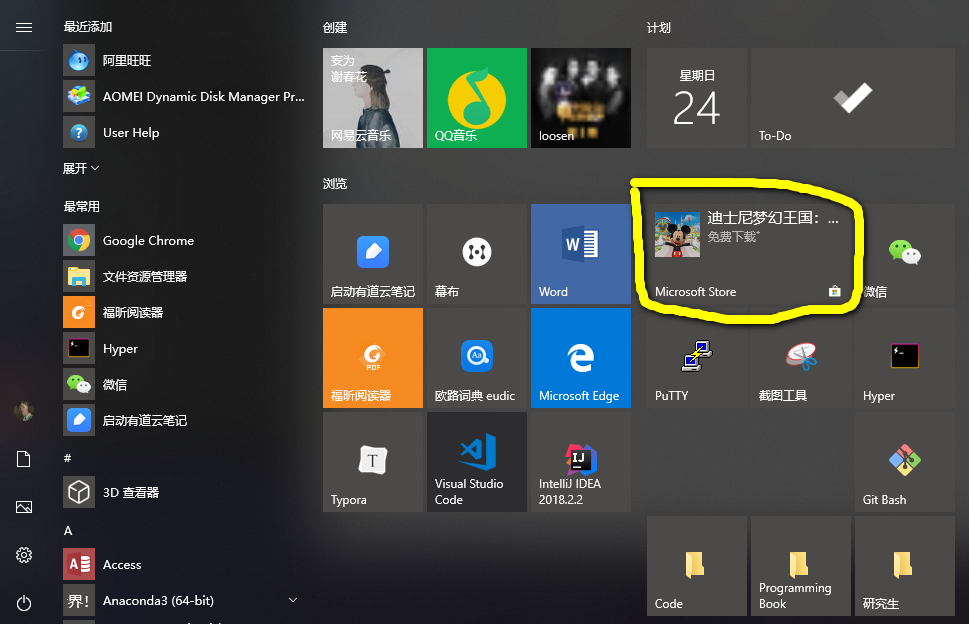
Task: Open the Typora tile
Action: (x=372, y=461)
